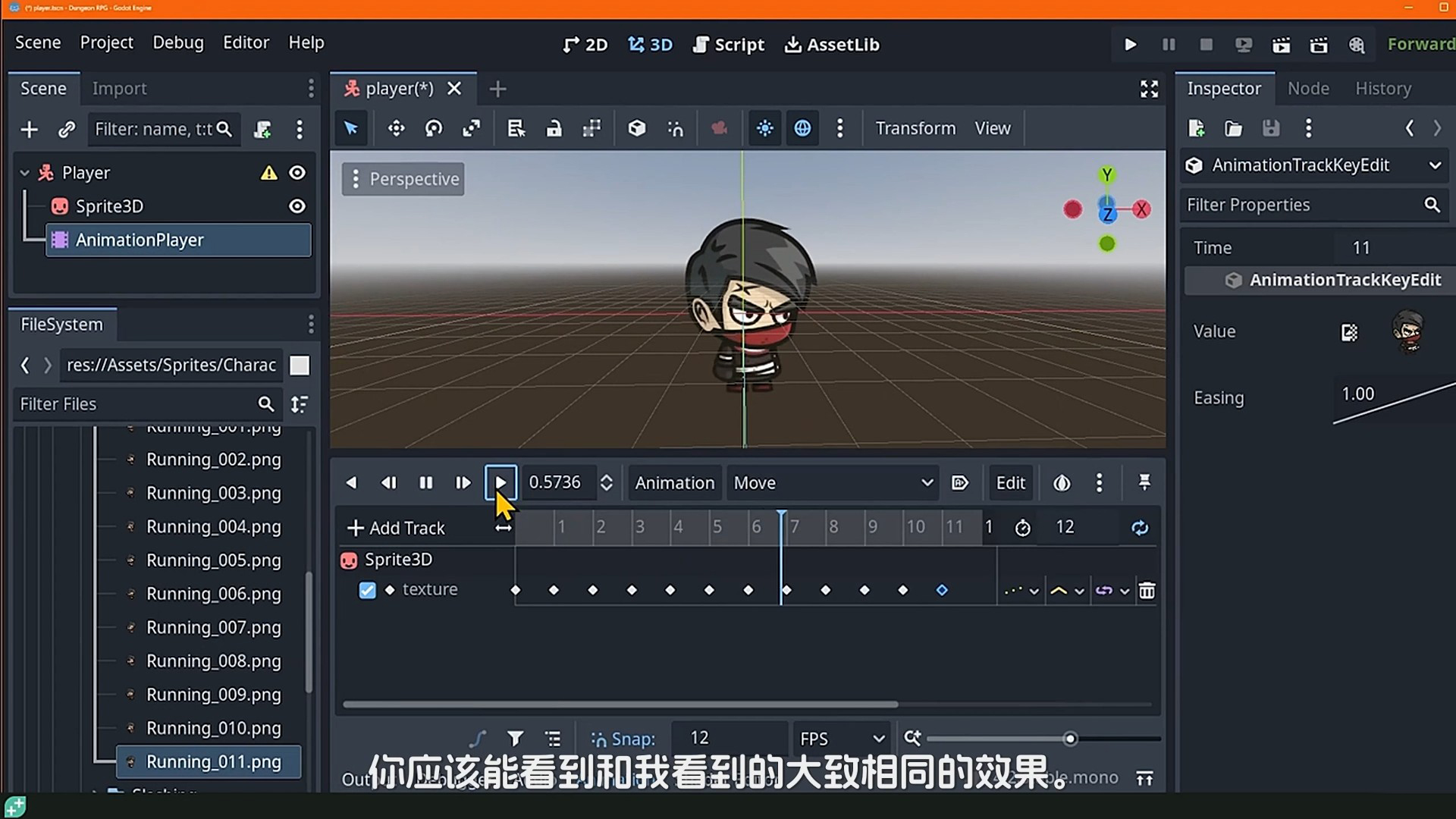1456x819 pixels.
Task: Click the Add child node plus icon
Action: pyautogui.click(x=29, y=130)
